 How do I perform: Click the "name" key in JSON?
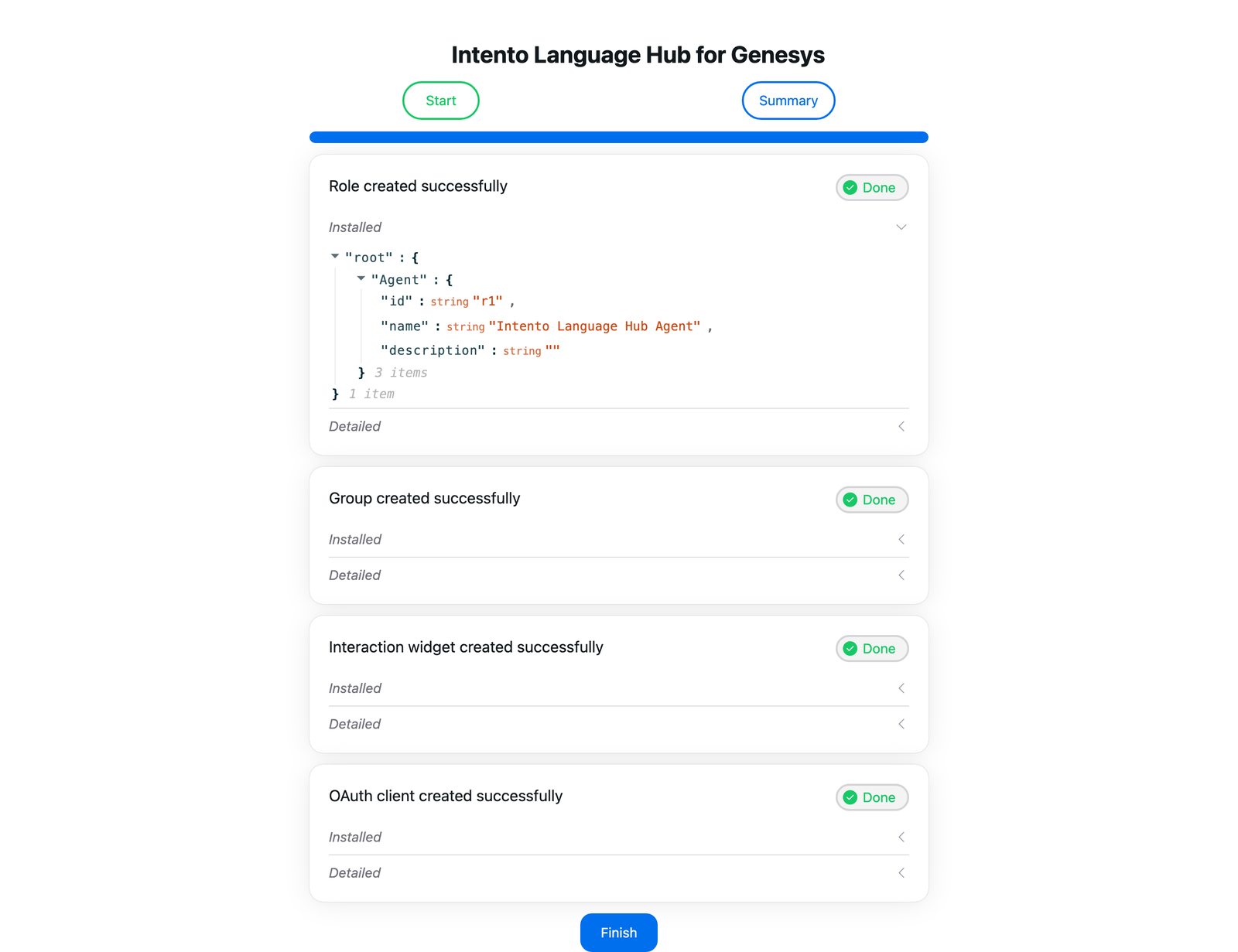click(405, 326)
